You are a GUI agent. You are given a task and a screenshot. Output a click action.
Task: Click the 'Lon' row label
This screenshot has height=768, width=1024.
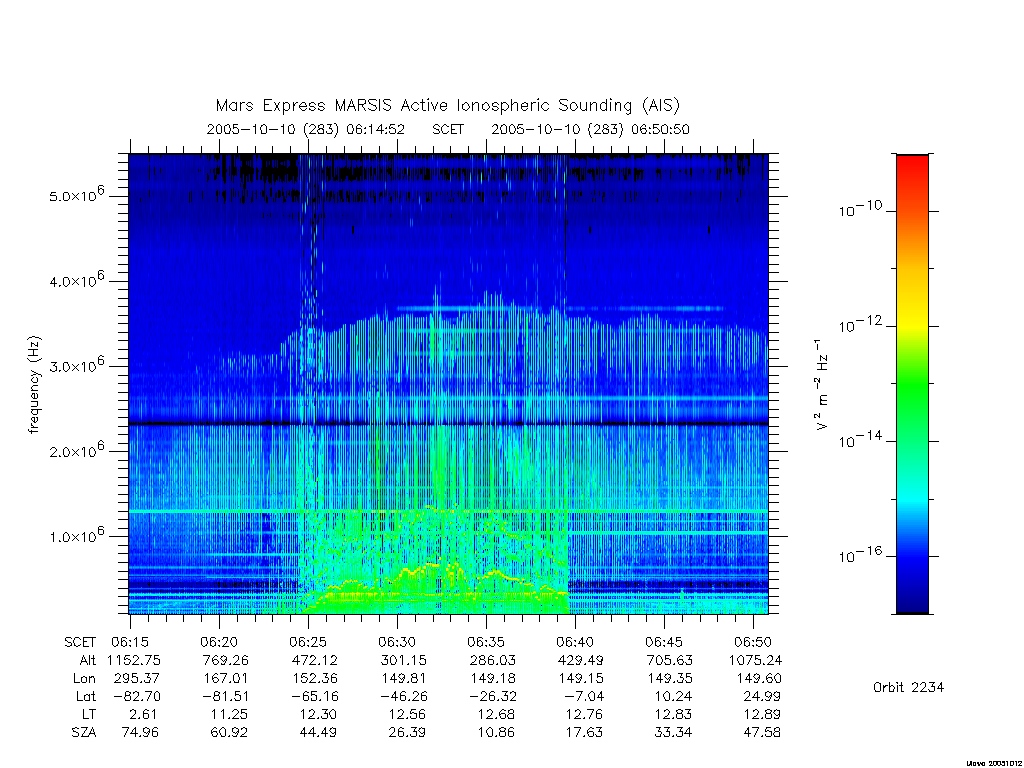[84, 679]
